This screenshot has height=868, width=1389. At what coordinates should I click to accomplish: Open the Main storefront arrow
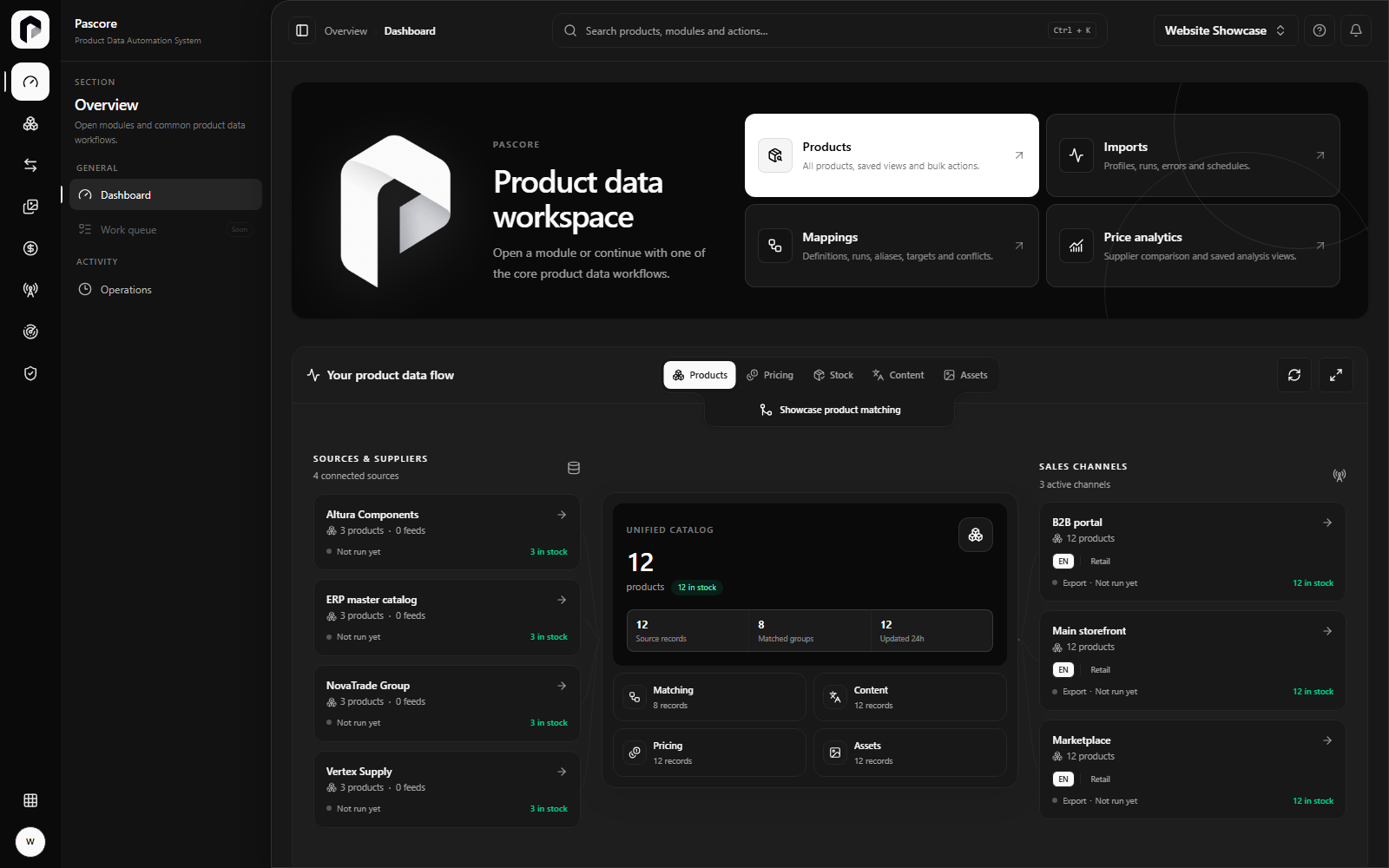coord(1327,631)
